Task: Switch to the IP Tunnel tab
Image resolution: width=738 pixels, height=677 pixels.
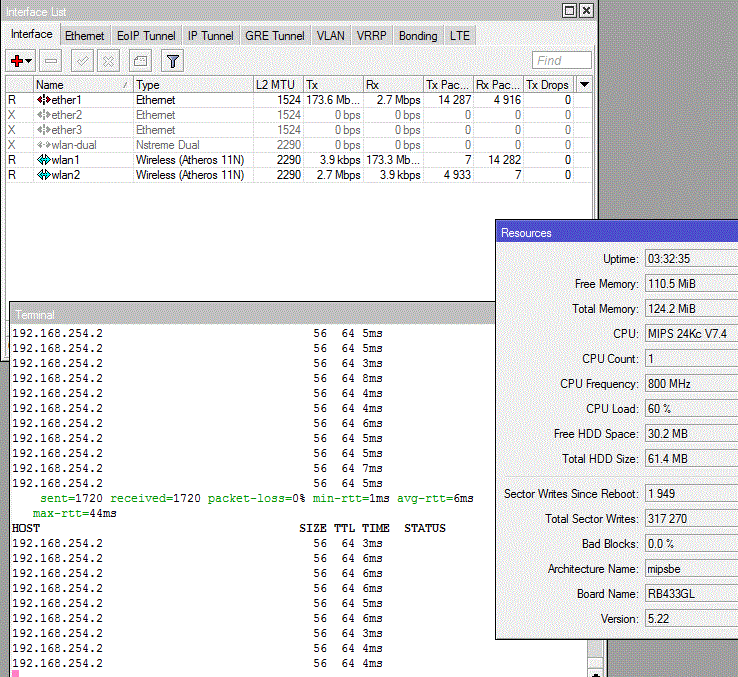Action: pyautogui.click(x=210, y=36)
